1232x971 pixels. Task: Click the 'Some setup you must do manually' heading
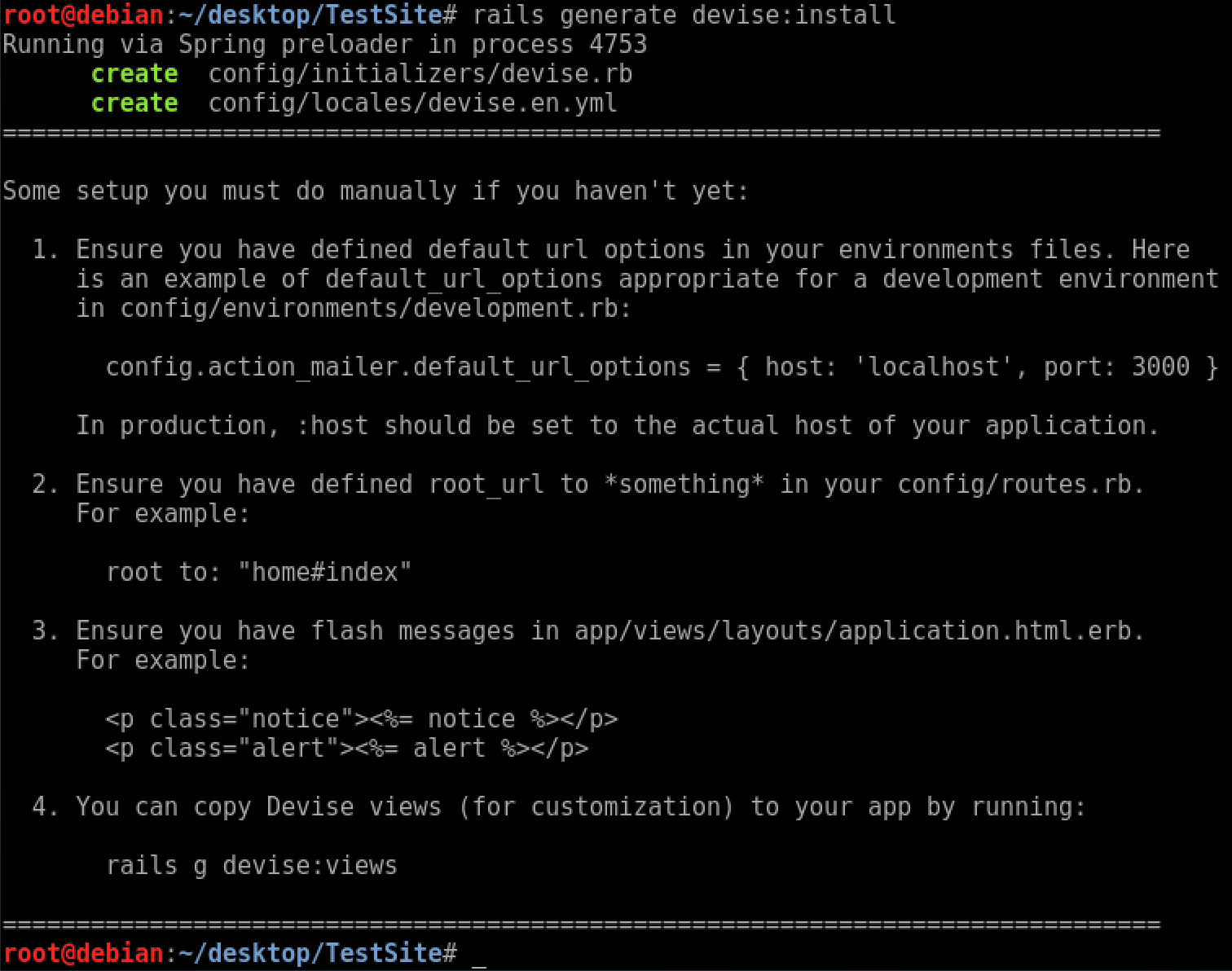(375, 191)
